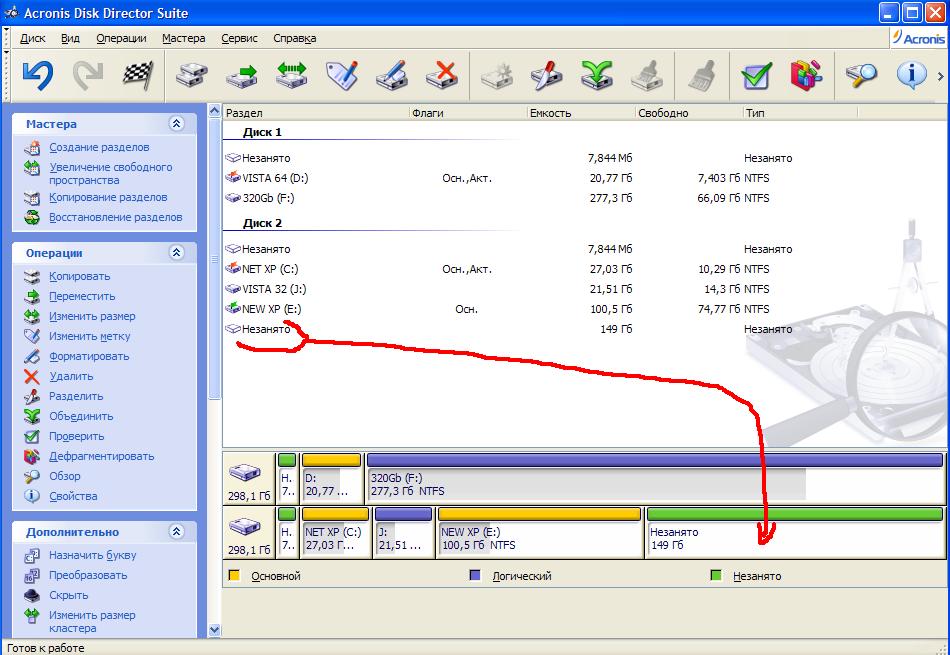Click the icon beside Назначить букву
950x655 pixels.
32,556
